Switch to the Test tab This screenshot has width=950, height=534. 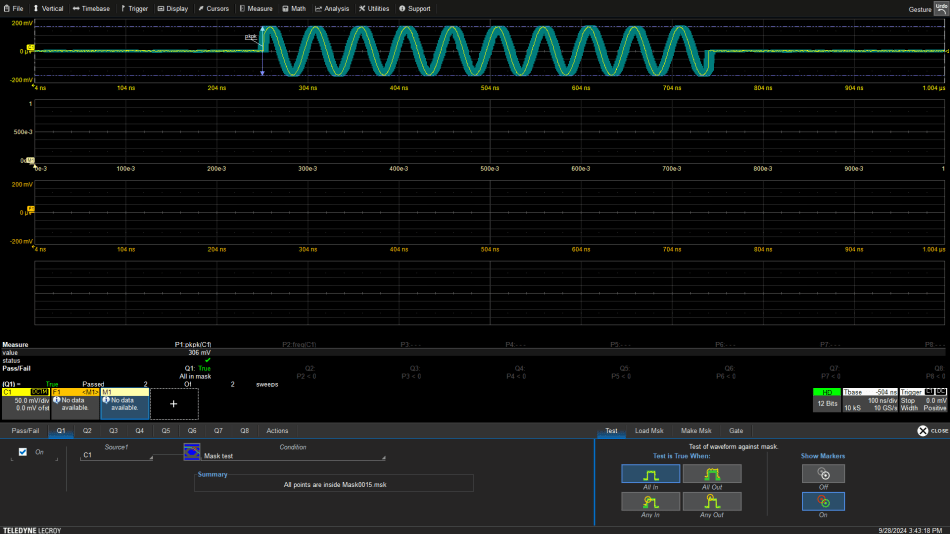click(611, 431)
